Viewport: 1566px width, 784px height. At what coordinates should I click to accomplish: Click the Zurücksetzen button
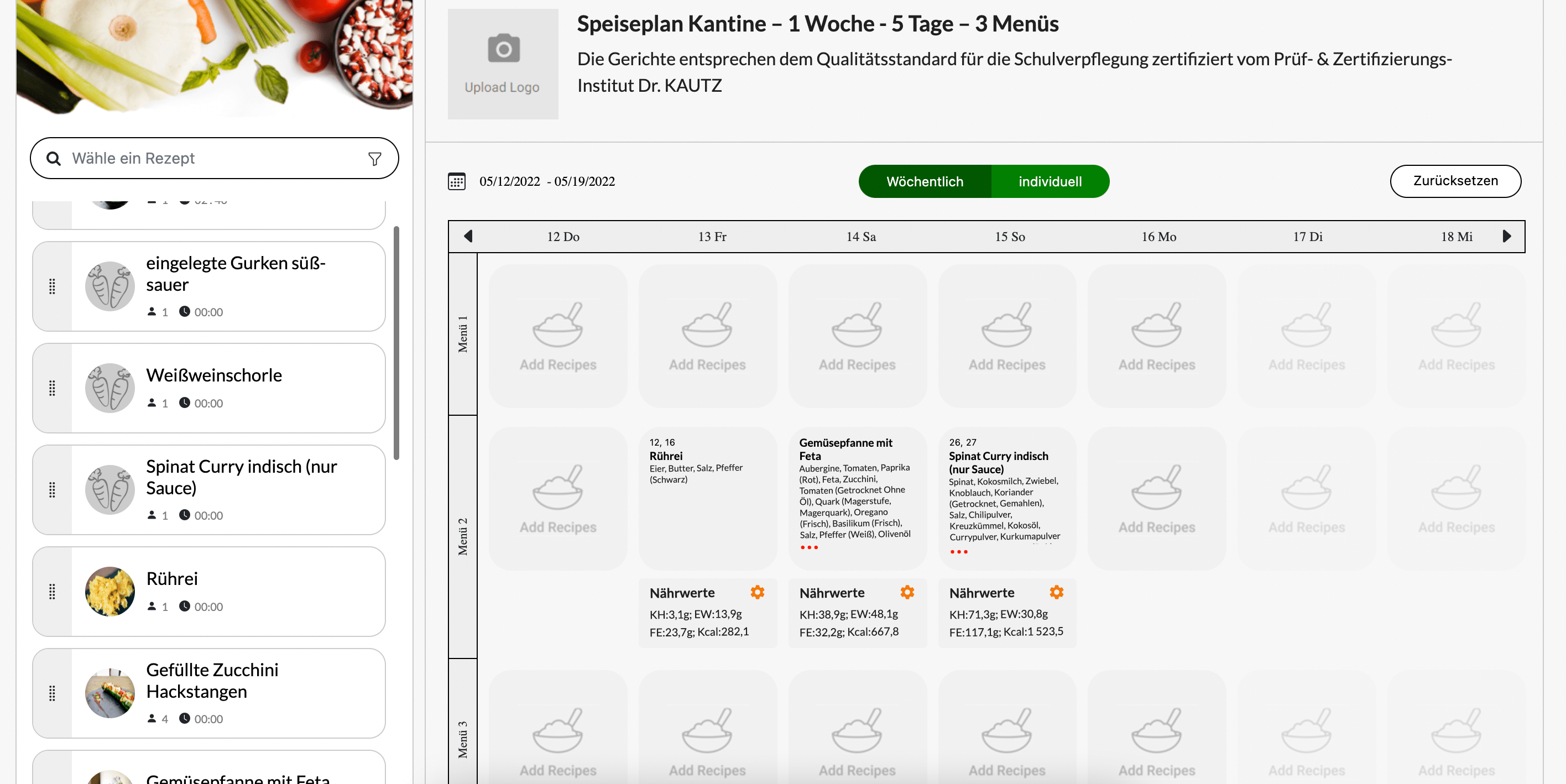tap(1455, 181)
